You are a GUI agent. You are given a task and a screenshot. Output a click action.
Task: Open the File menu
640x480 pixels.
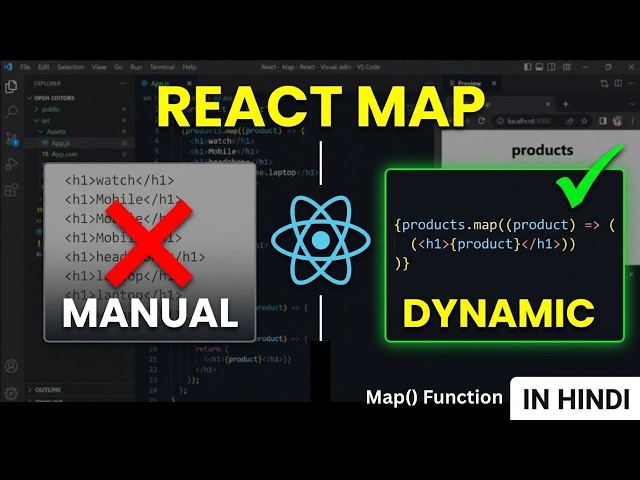(x=25, y=67)
